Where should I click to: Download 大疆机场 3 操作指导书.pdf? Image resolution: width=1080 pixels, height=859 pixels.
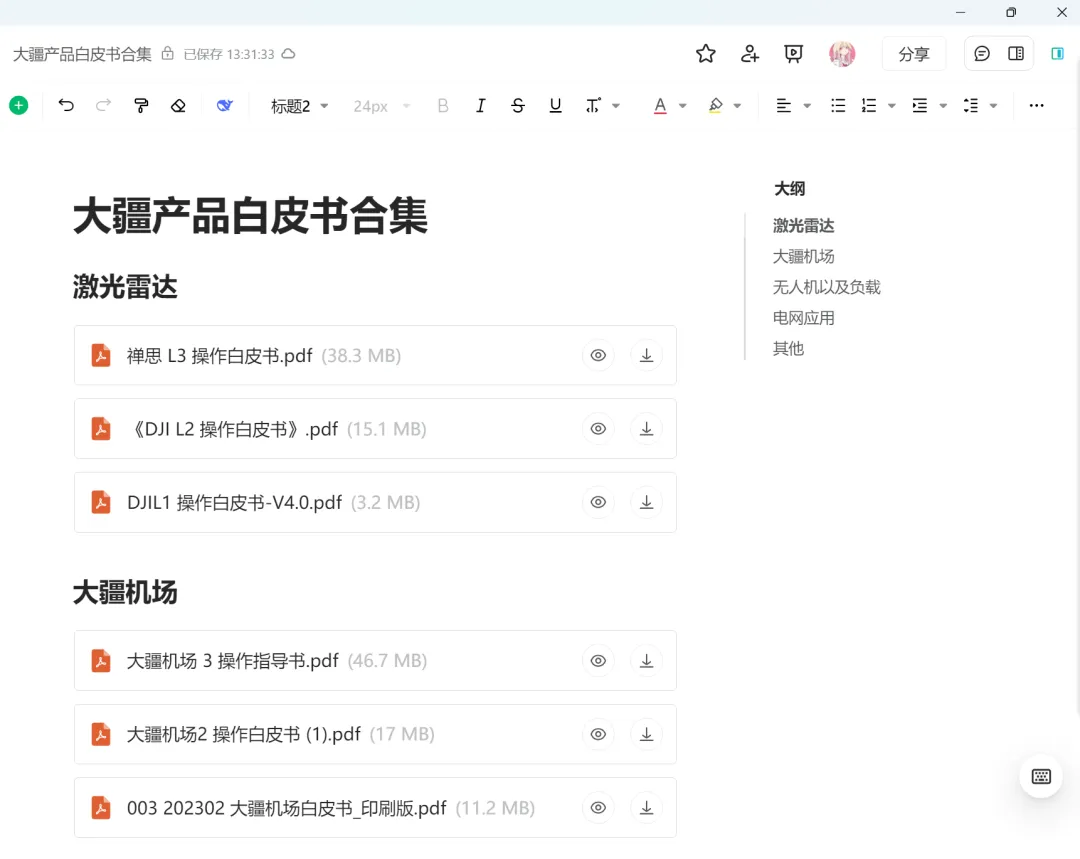point(646,661)
